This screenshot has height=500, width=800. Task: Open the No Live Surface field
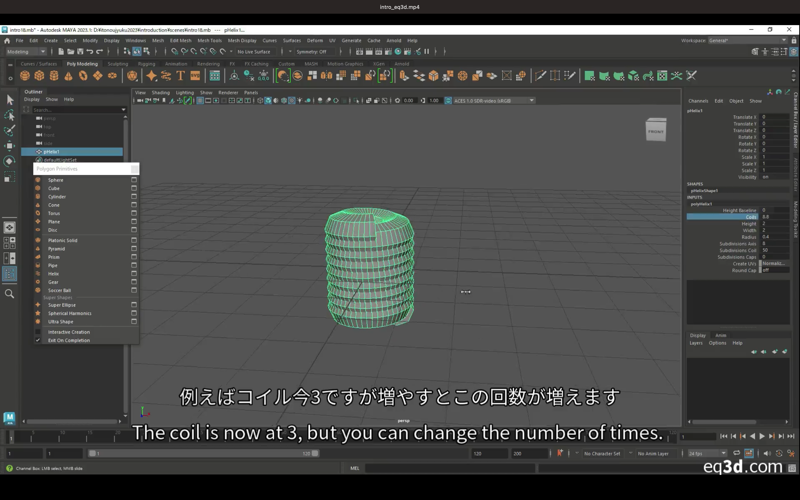tap(257, 52)
